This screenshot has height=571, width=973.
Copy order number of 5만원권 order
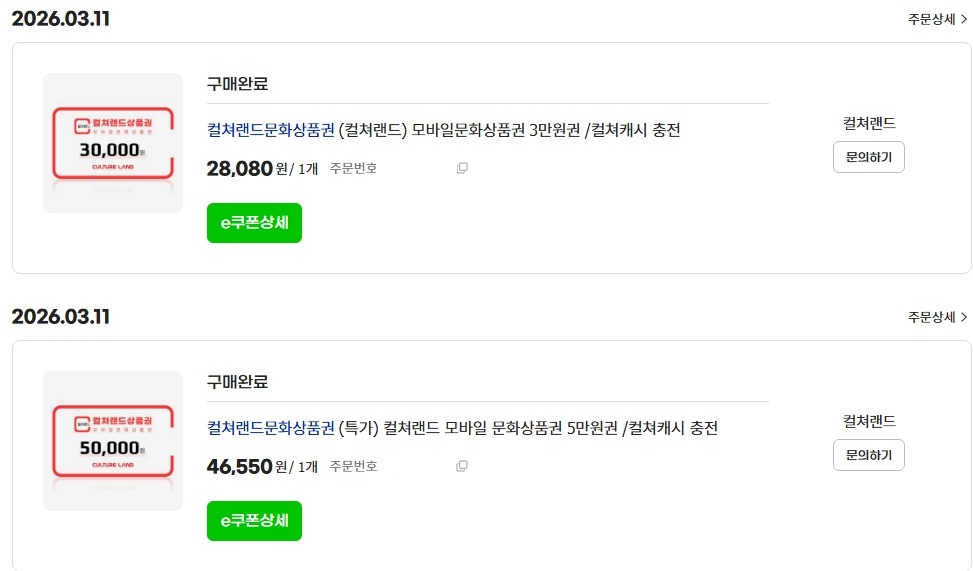(x=462, y=466)
